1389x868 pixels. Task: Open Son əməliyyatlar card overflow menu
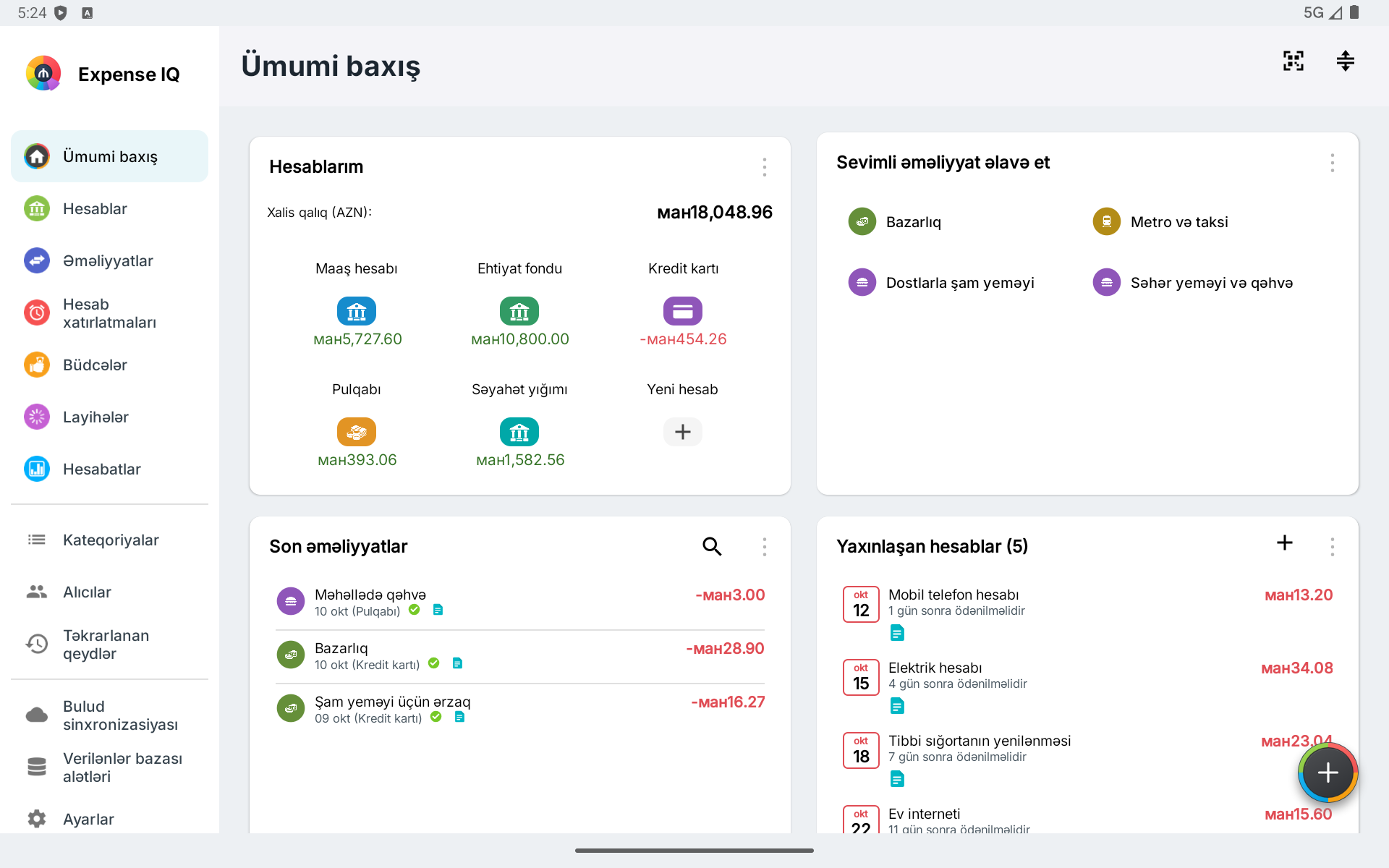point(765,547)
